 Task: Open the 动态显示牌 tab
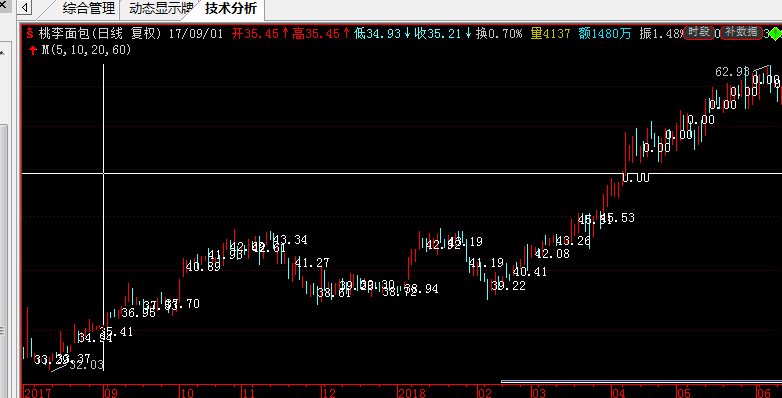(161, 8)
